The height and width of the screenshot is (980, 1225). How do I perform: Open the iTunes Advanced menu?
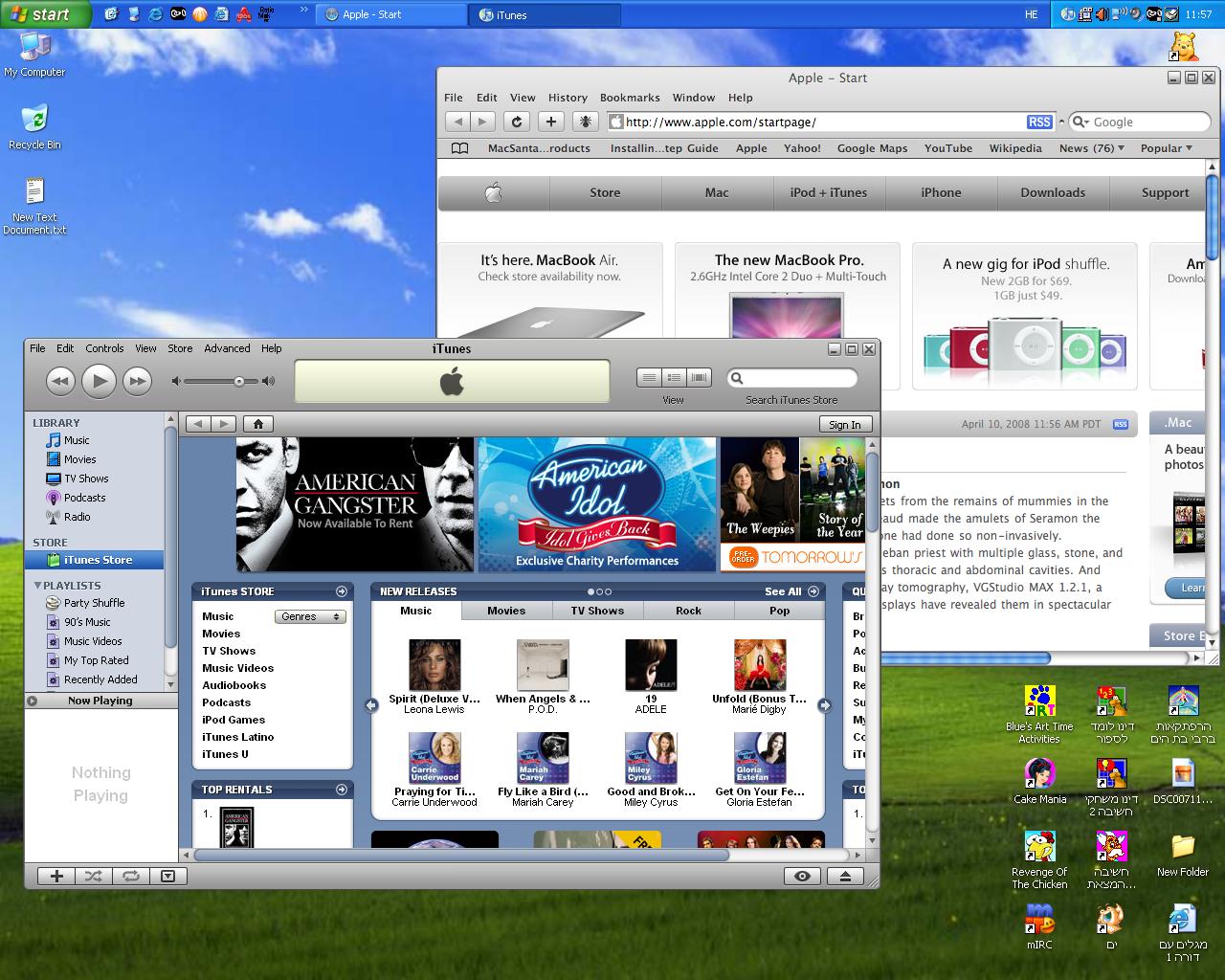pyautogui.click(x=227, y=348)
